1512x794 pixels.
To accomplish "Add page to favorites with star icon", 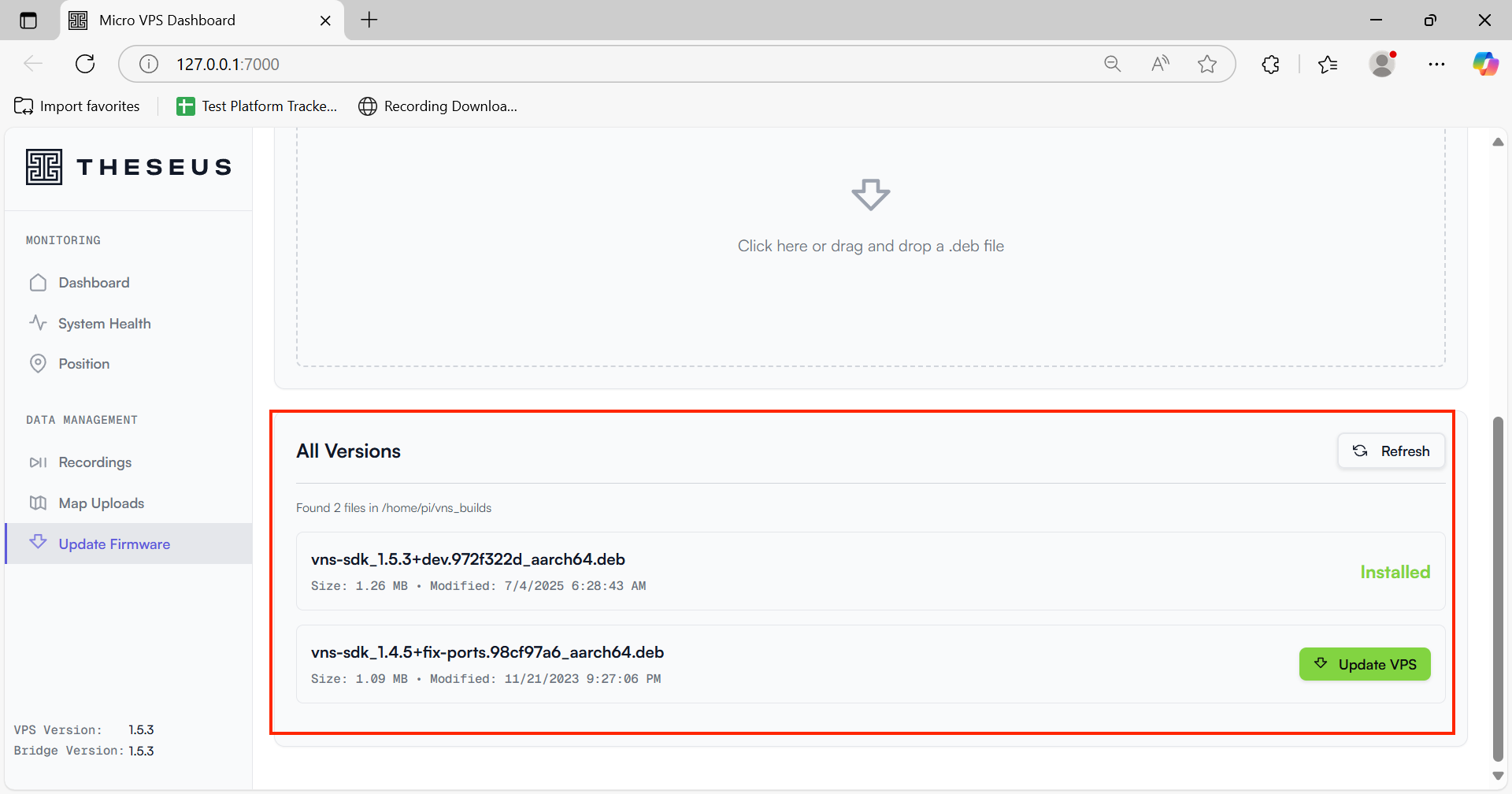I will pos(1207,64).
